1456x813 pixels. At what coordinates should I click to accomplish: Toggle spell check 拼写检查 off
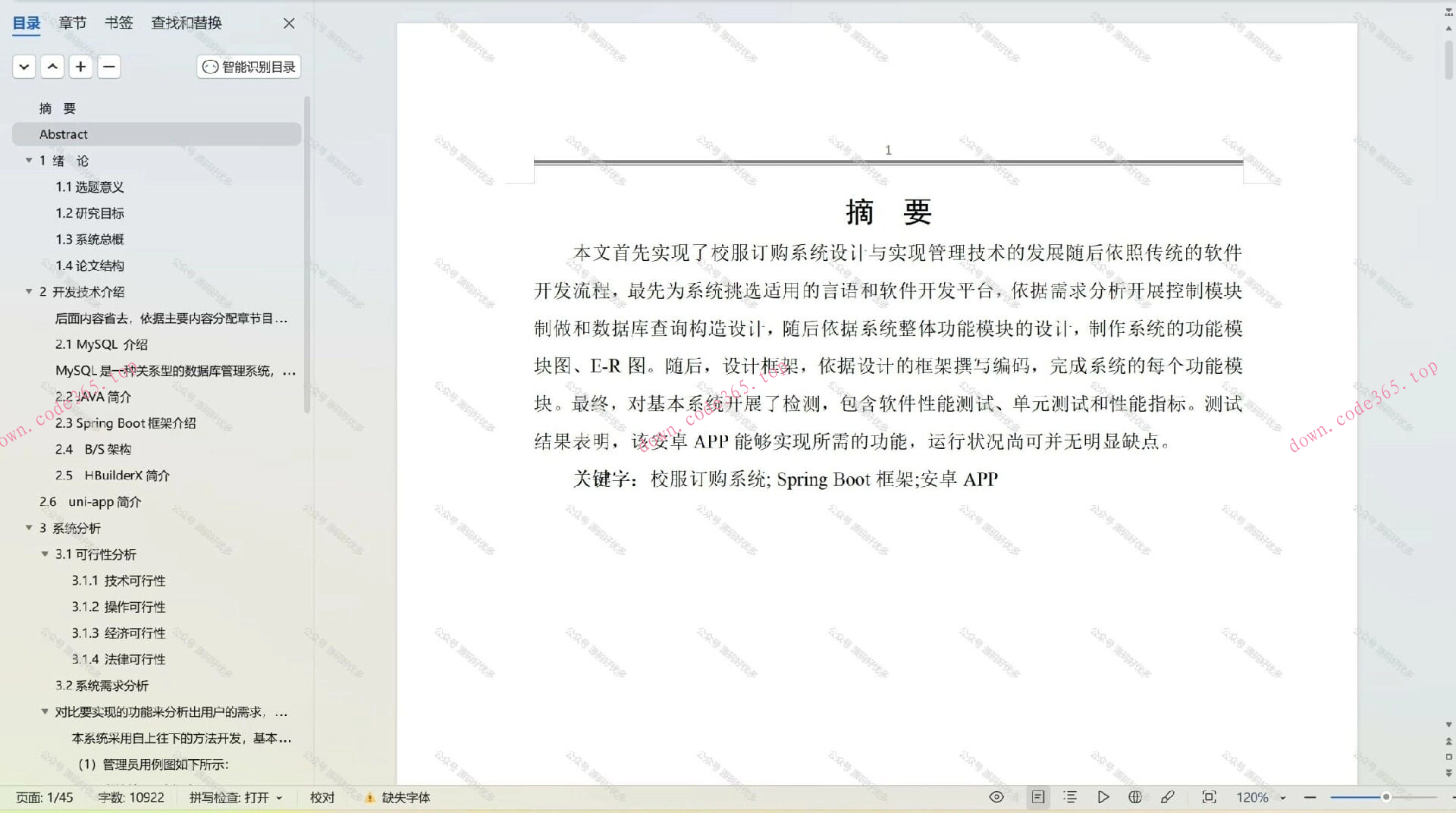coord(236,797)
